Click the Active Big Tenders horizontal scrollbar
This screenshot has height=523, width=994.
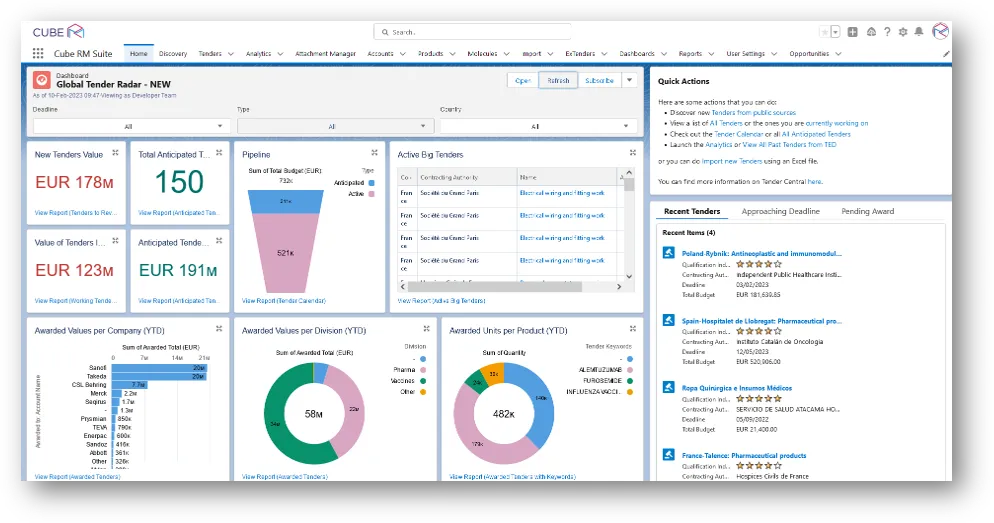click(494, 287)
